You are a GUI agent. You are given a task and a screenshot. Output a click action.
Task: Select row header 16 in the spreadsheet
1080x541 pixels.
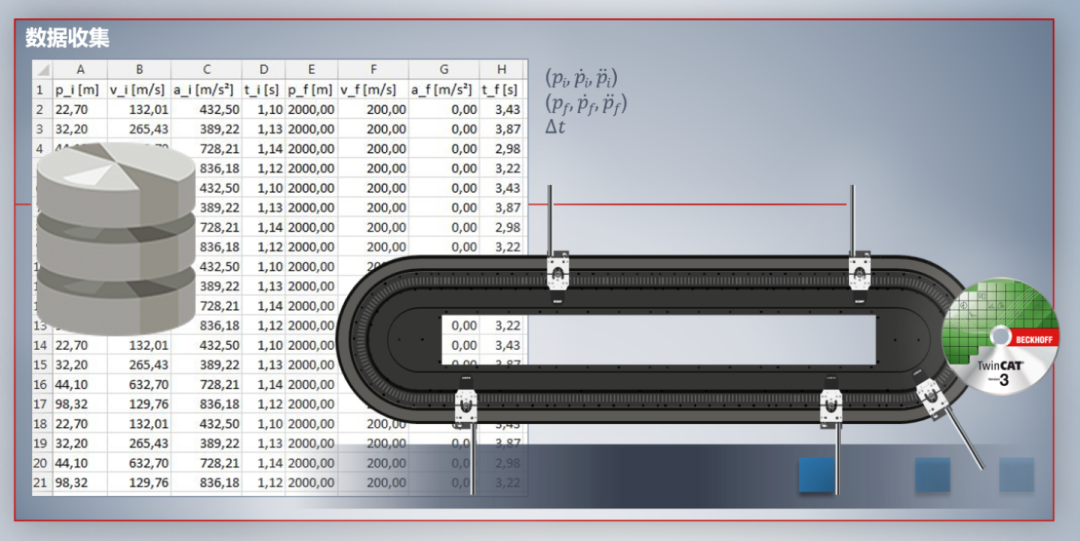pos(41,384)
